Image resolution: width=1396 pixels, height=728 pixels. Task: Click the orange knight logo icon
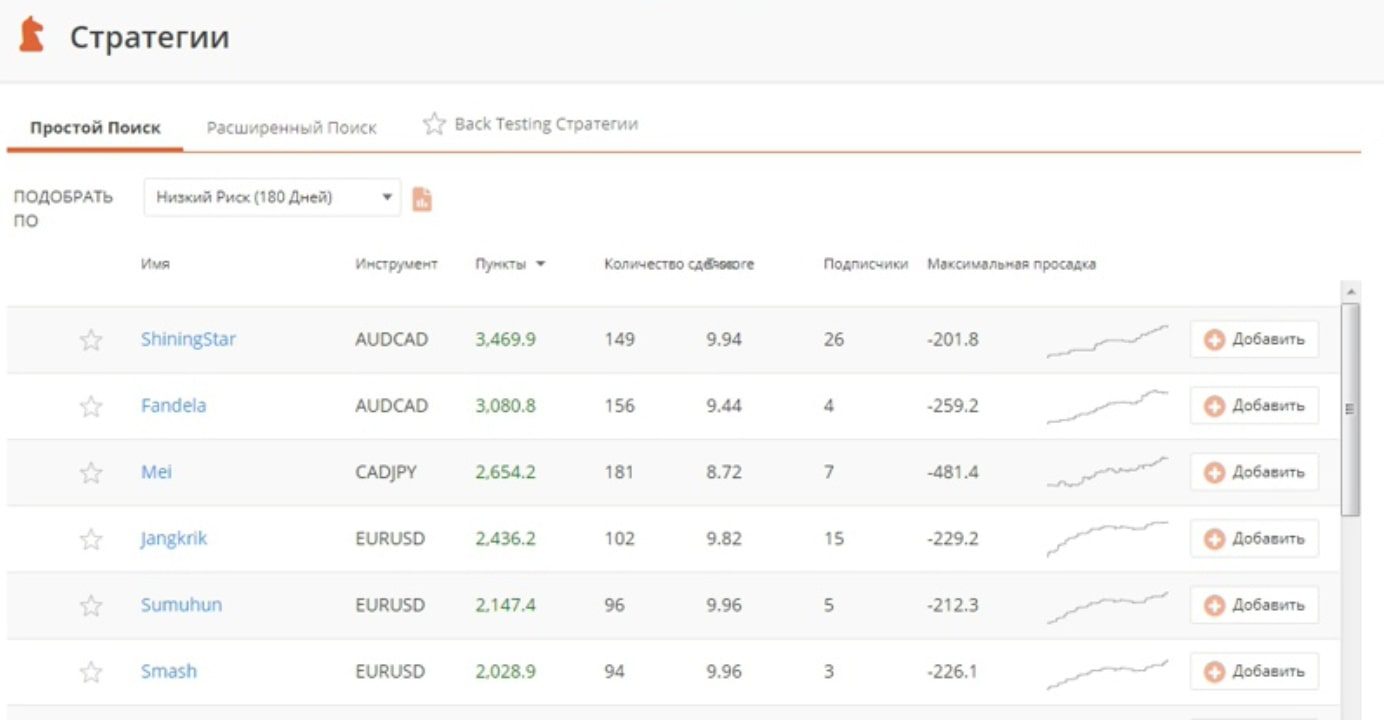pyautogui.click(x=32, y=34)
